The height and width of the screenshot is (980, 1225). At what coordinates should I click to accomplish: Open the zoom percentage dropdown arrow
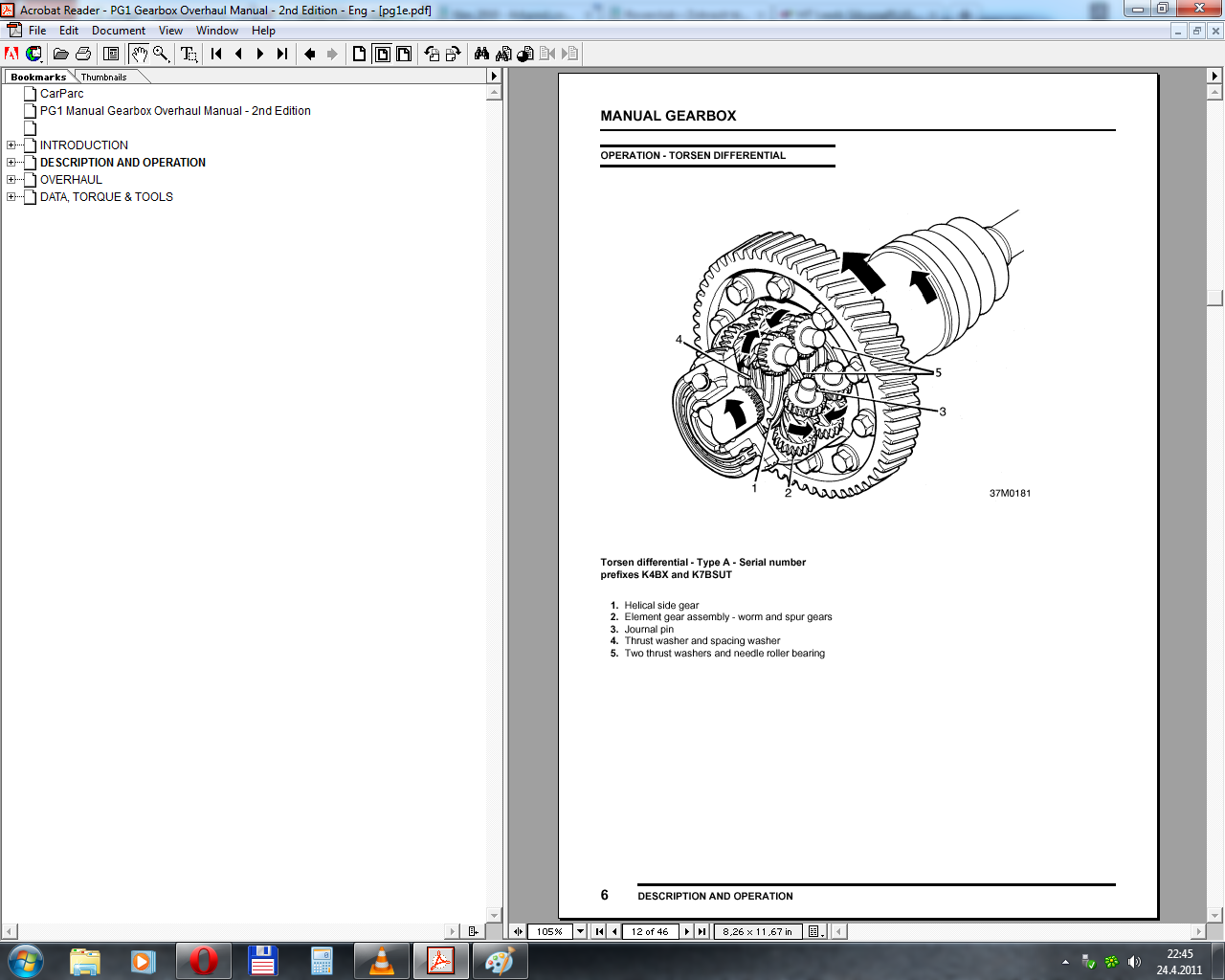point(580,931)
